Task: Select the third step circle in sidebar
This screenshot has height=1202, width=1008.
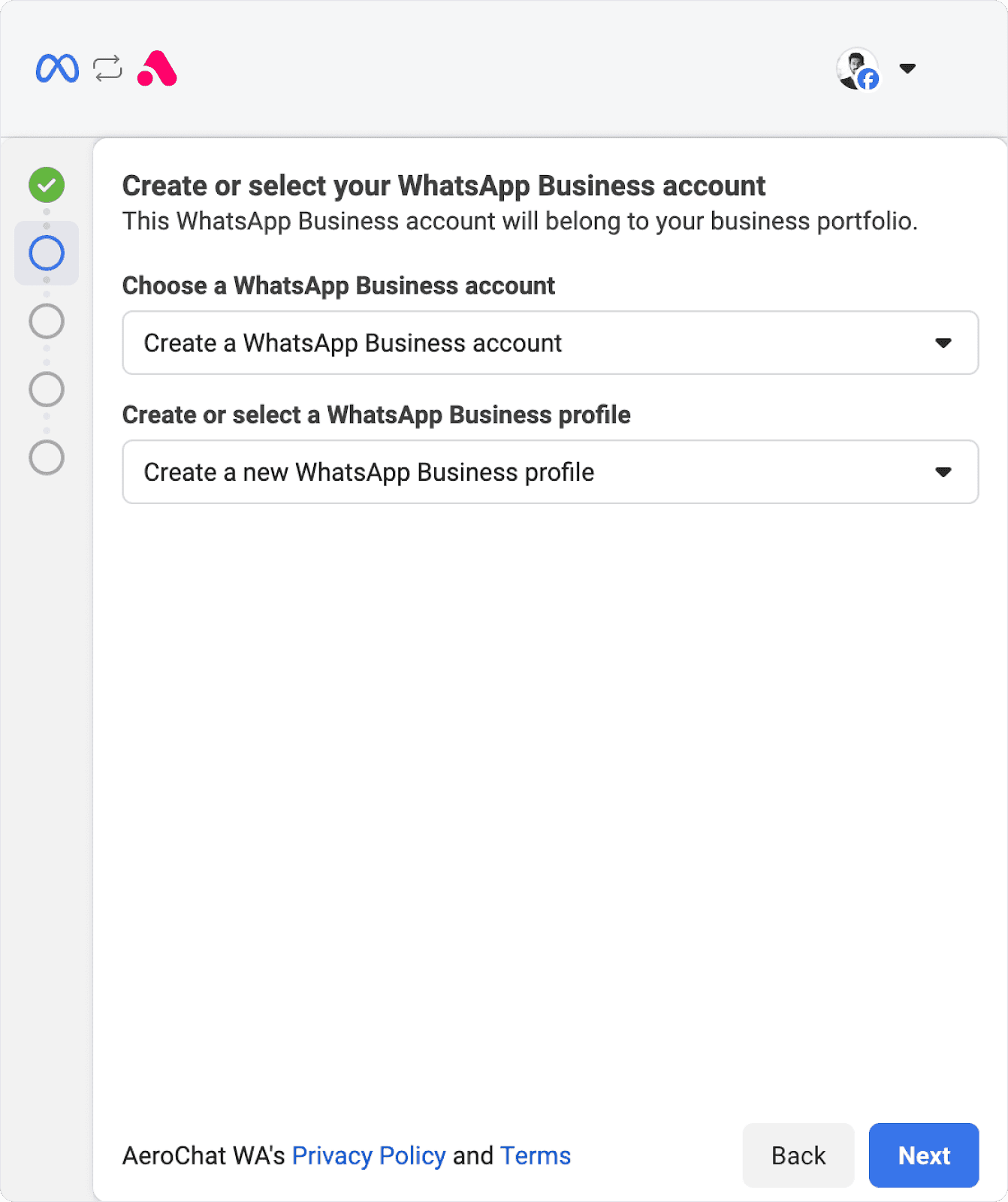Action: (x=47, y=322)
